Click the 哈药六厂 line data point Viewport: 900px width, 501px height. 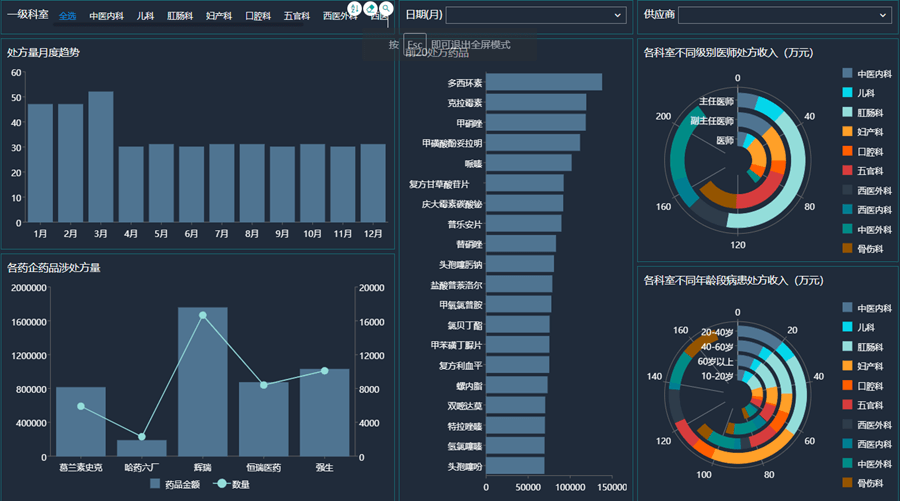tap(141, 437)
